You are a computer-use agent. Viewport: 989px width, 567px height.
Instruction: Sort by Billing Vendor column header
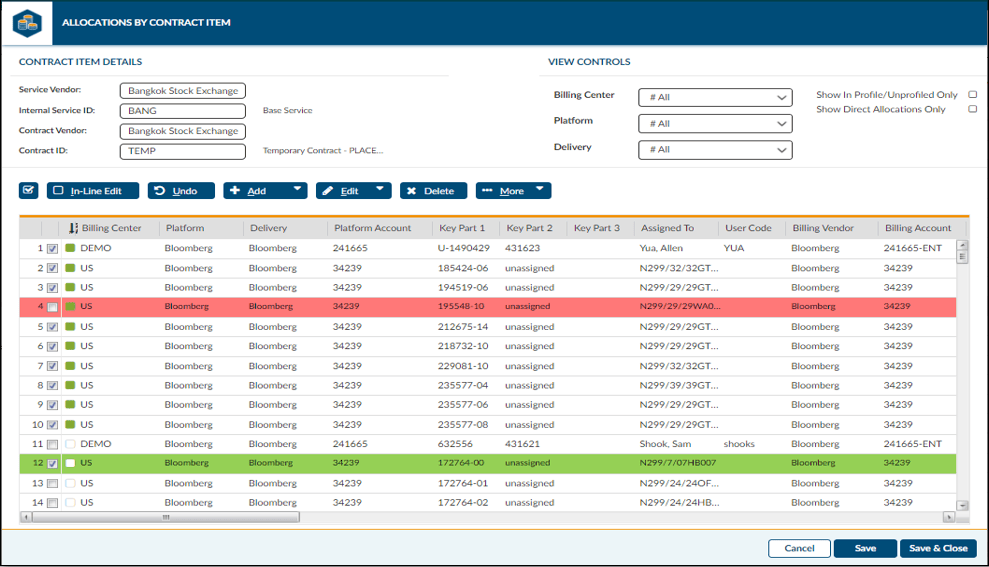[823, 228]
